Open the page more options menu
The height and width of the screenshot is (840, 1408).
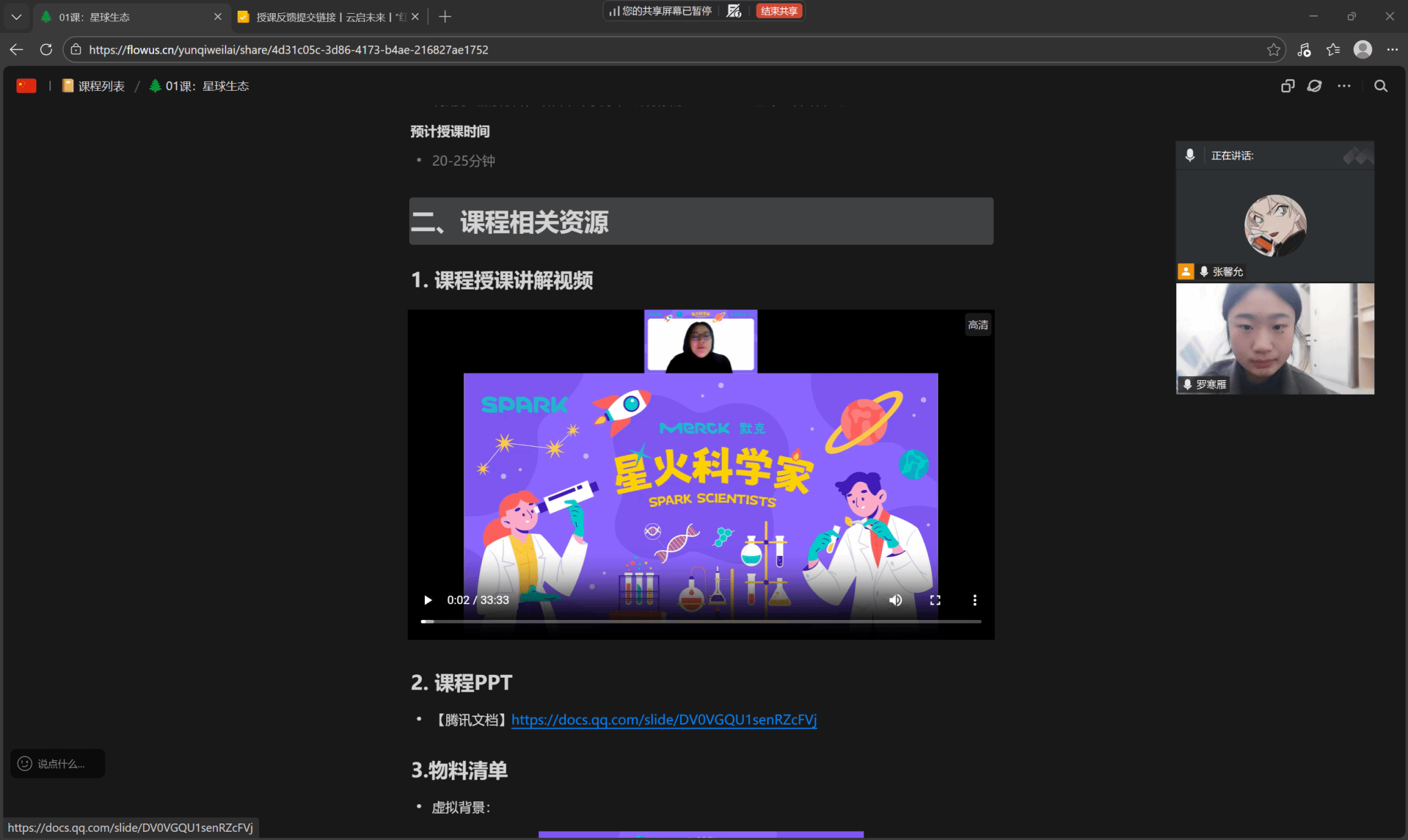[1344, 86]
